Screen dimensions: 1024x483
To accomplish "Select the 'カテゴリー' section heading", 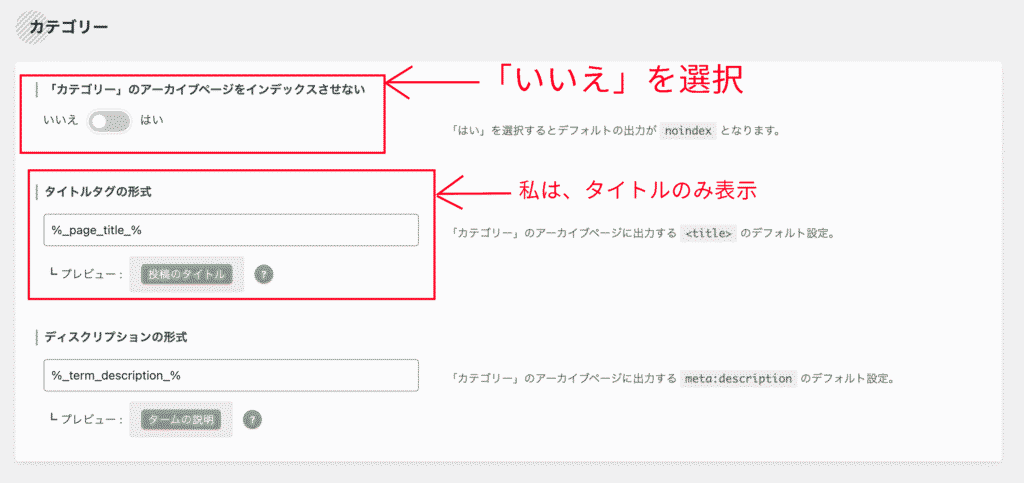I will (x=69, y=25).
